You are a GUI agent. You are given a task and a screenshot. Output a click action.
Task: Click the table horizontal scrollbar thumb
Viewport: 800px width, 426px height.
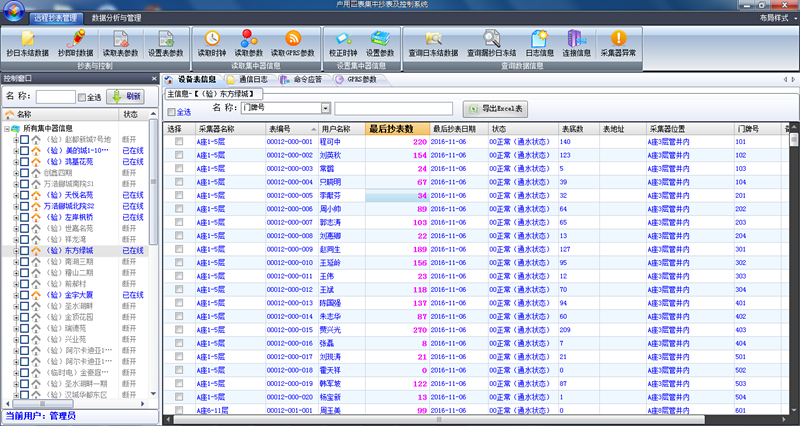coord(439,419)
